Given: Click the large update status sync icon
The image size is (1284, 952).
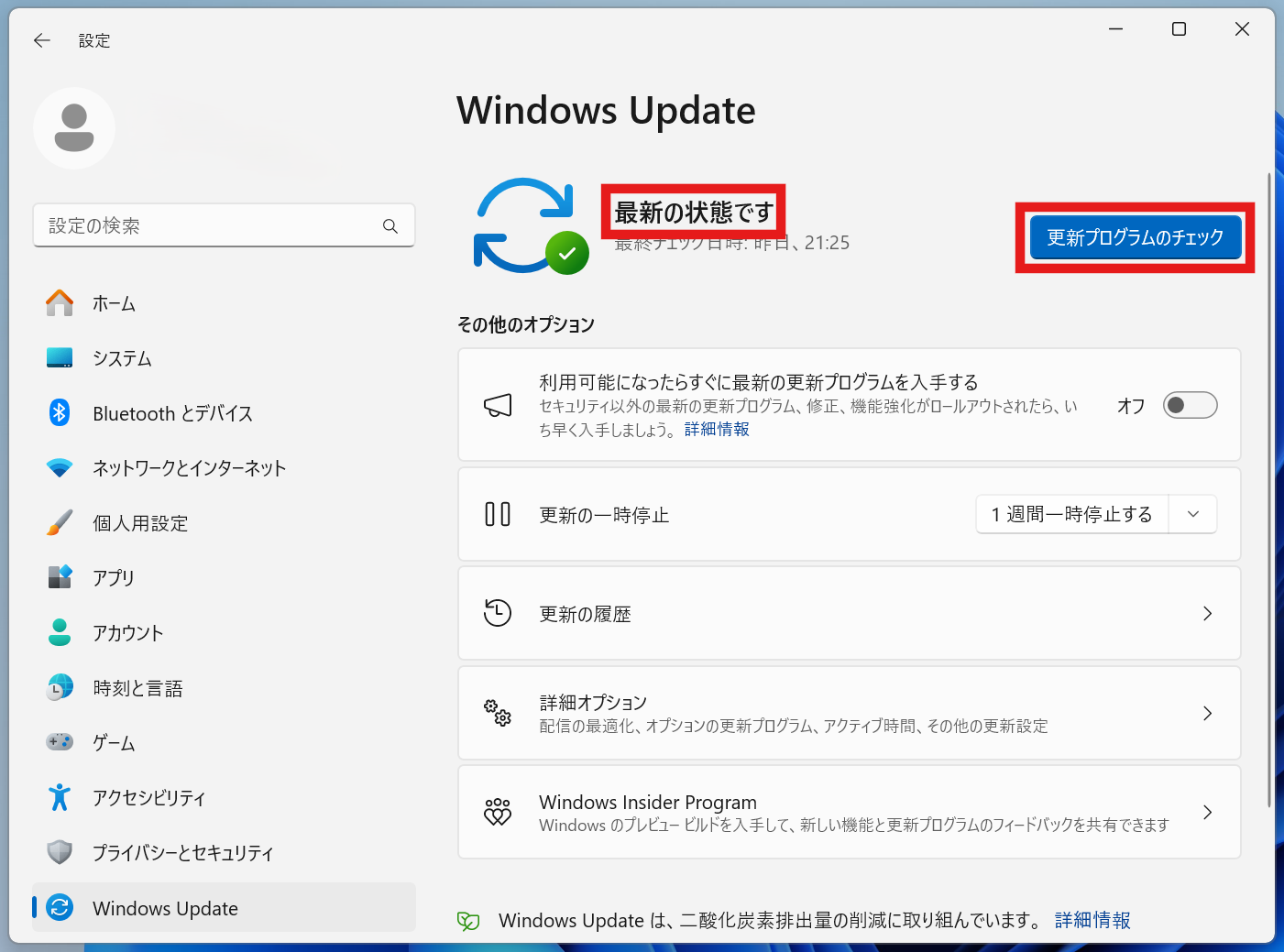Looking at the screenshot, I should pyautogui.click(x=530, y=225).
